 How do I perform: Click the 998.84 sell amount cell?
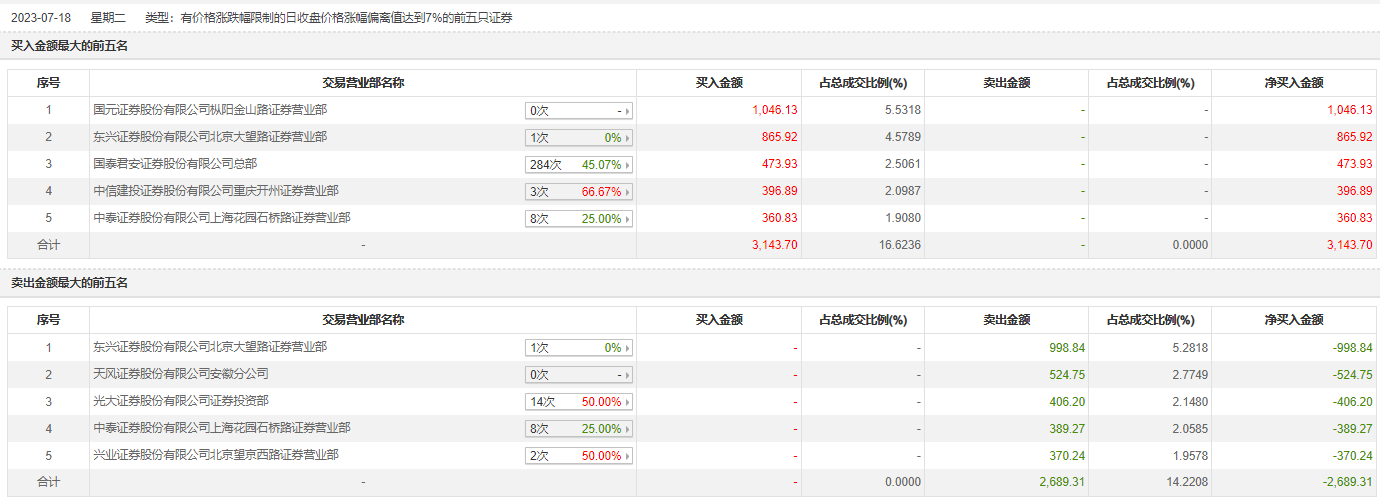[1068, 348]
